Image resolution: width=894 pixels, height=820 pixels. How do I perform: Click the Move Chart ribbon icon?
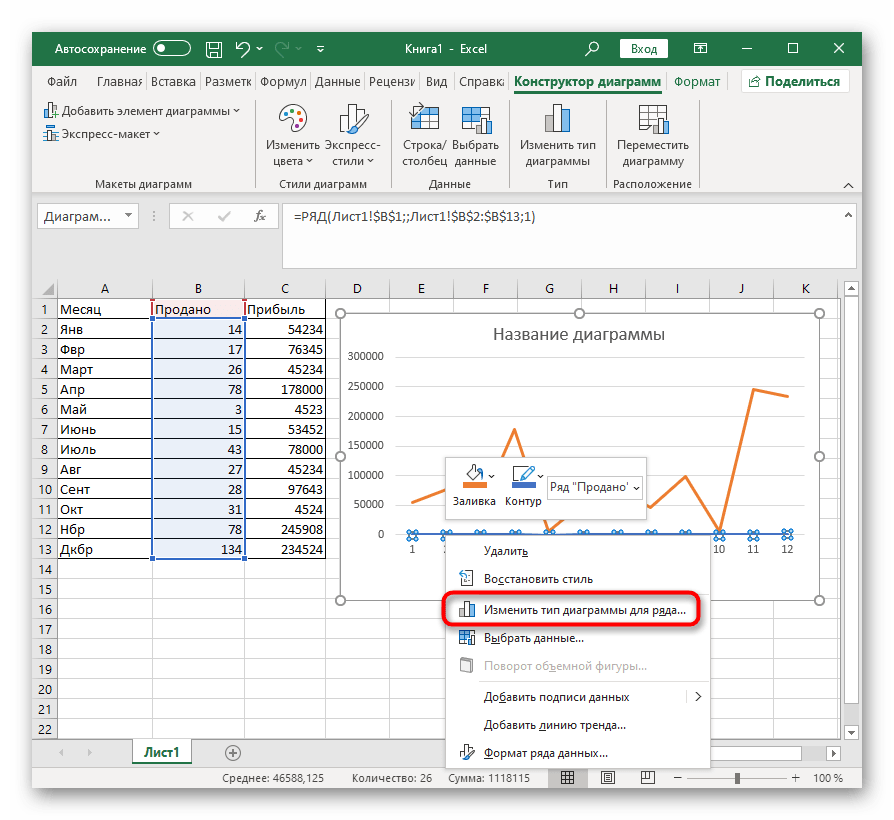tap(652, 121)
